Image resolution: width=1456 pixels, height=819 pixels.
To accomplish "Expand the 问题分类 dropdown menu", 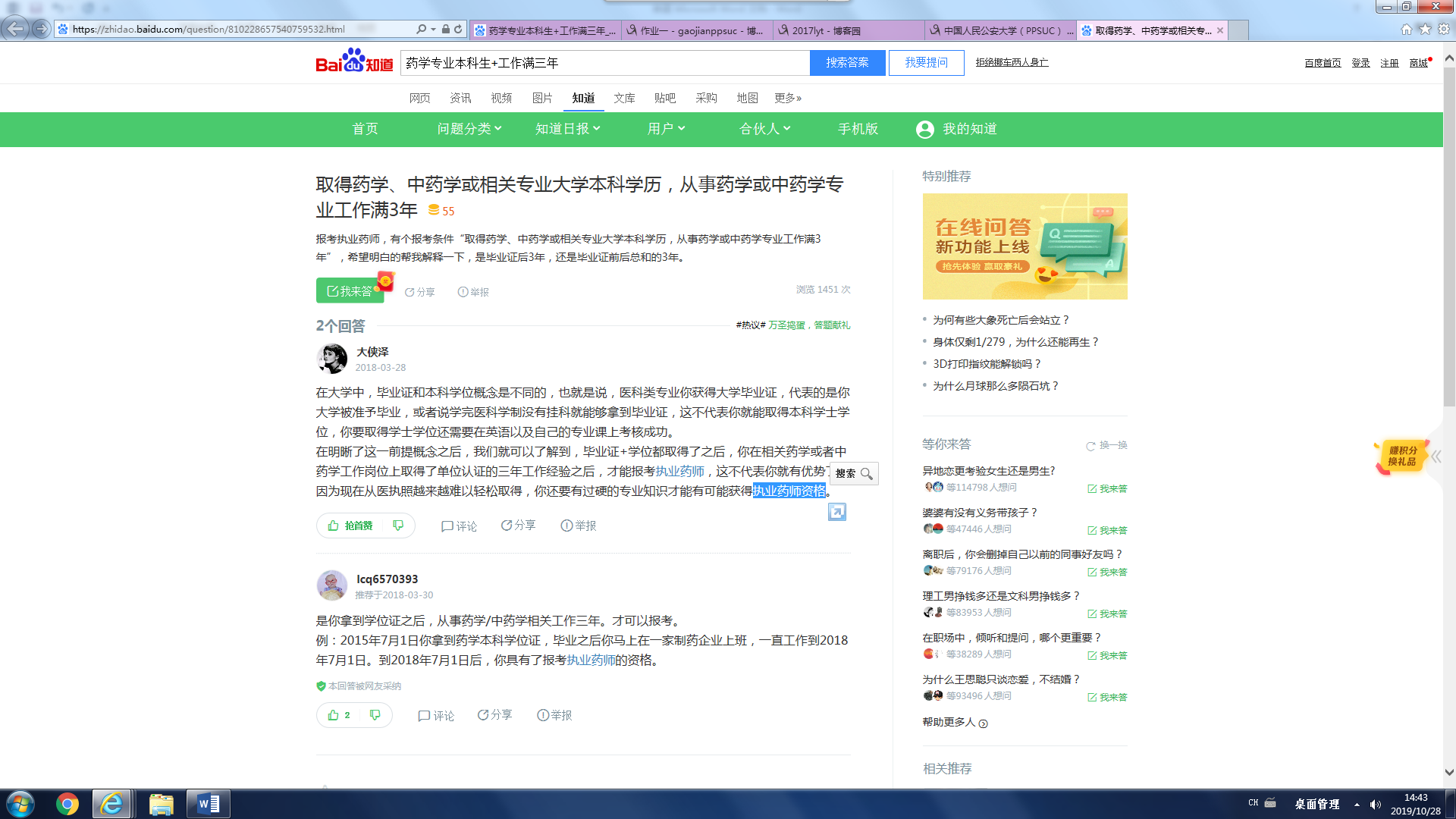I will click(469, 129).
